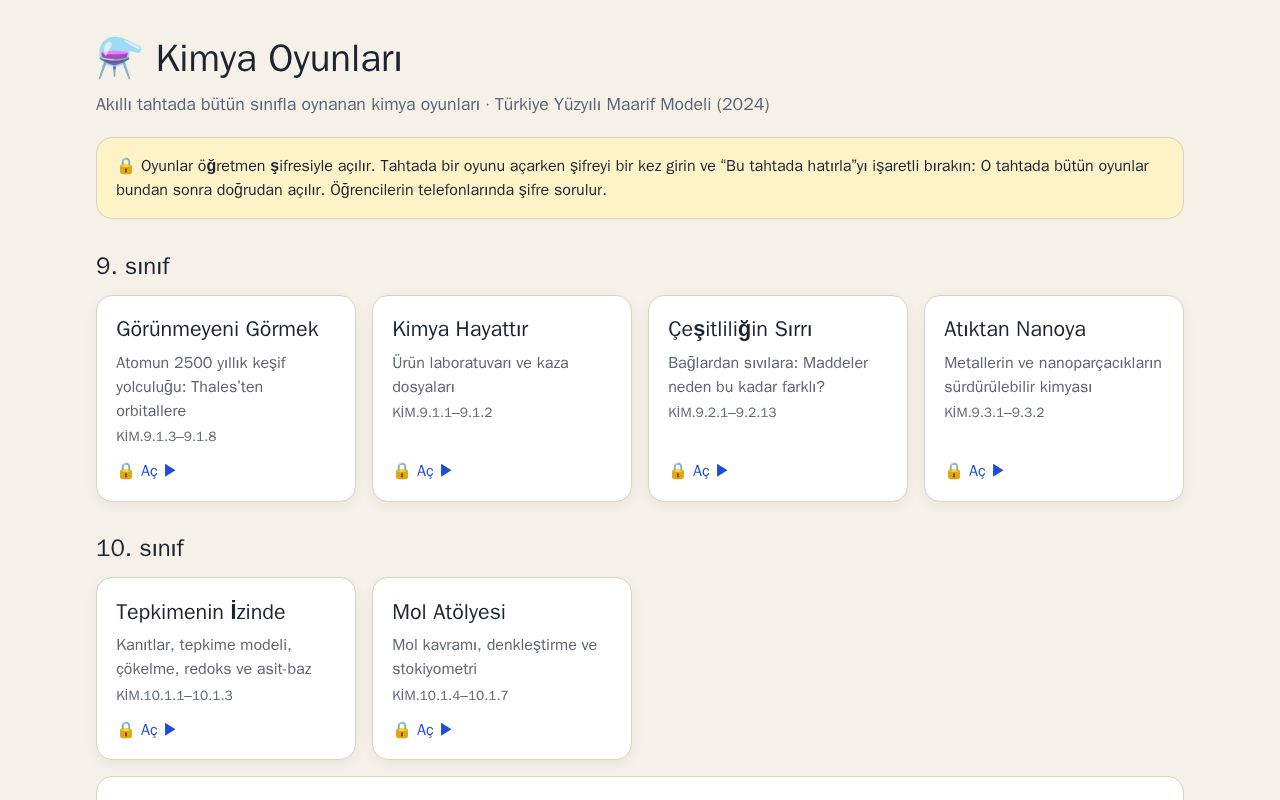Click the lock icon on Görünmeyeni Görmek card

pos(126,471)
